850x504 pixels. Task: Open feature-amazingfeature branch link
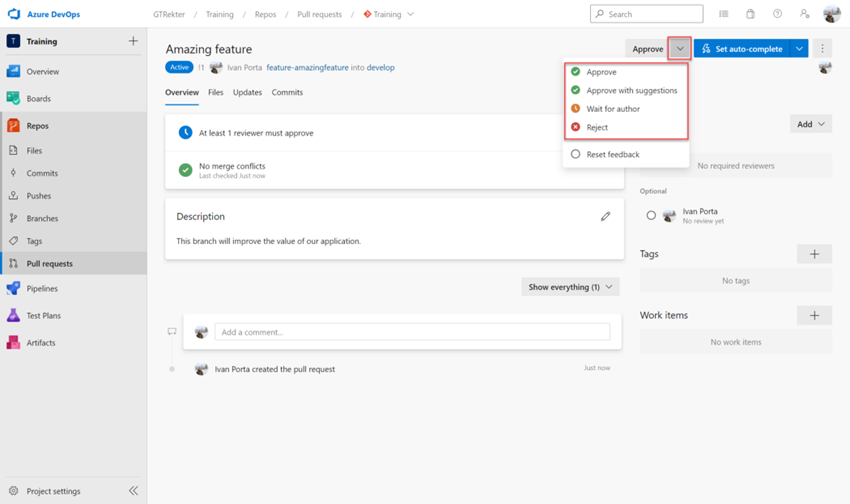coord(307,68)
